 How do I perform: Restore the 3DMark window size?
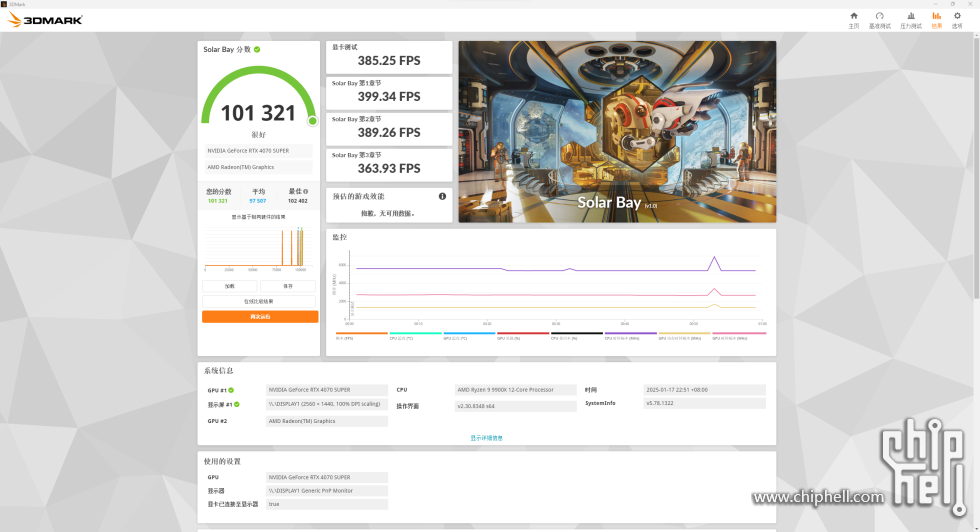[952, 4]
